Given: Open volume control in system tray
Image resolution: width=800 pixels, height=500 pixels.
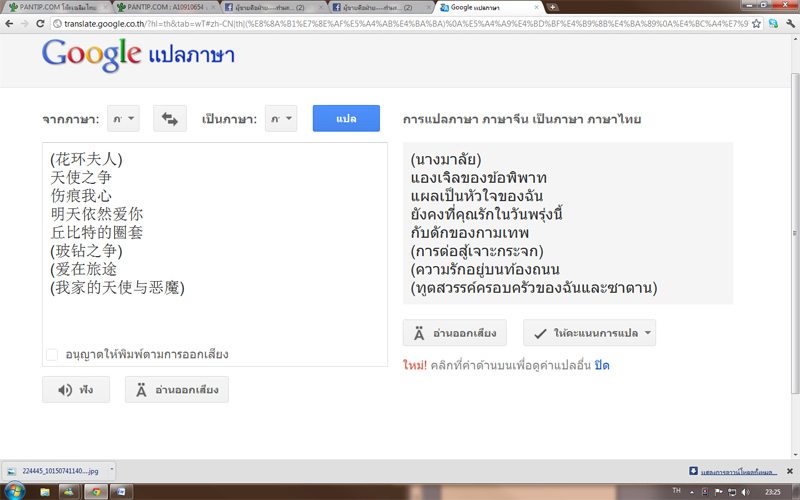Looking at the screenshot, I should coord(746,492).
